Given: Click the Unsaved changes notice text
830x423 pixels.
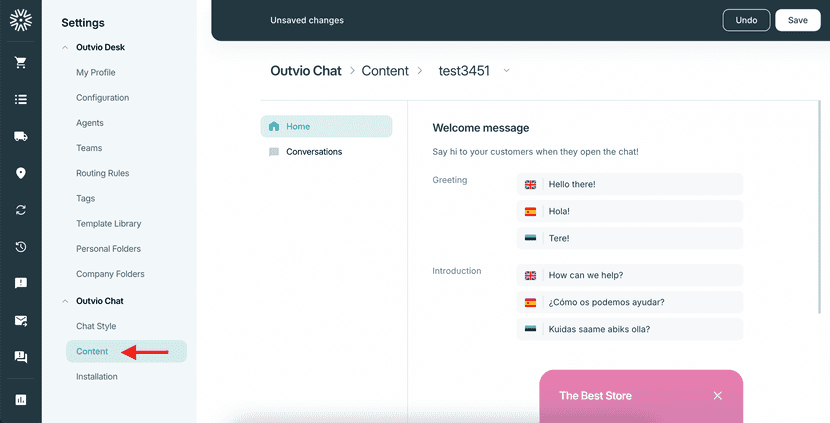Looking at the screenshot, I should point(307,20).
